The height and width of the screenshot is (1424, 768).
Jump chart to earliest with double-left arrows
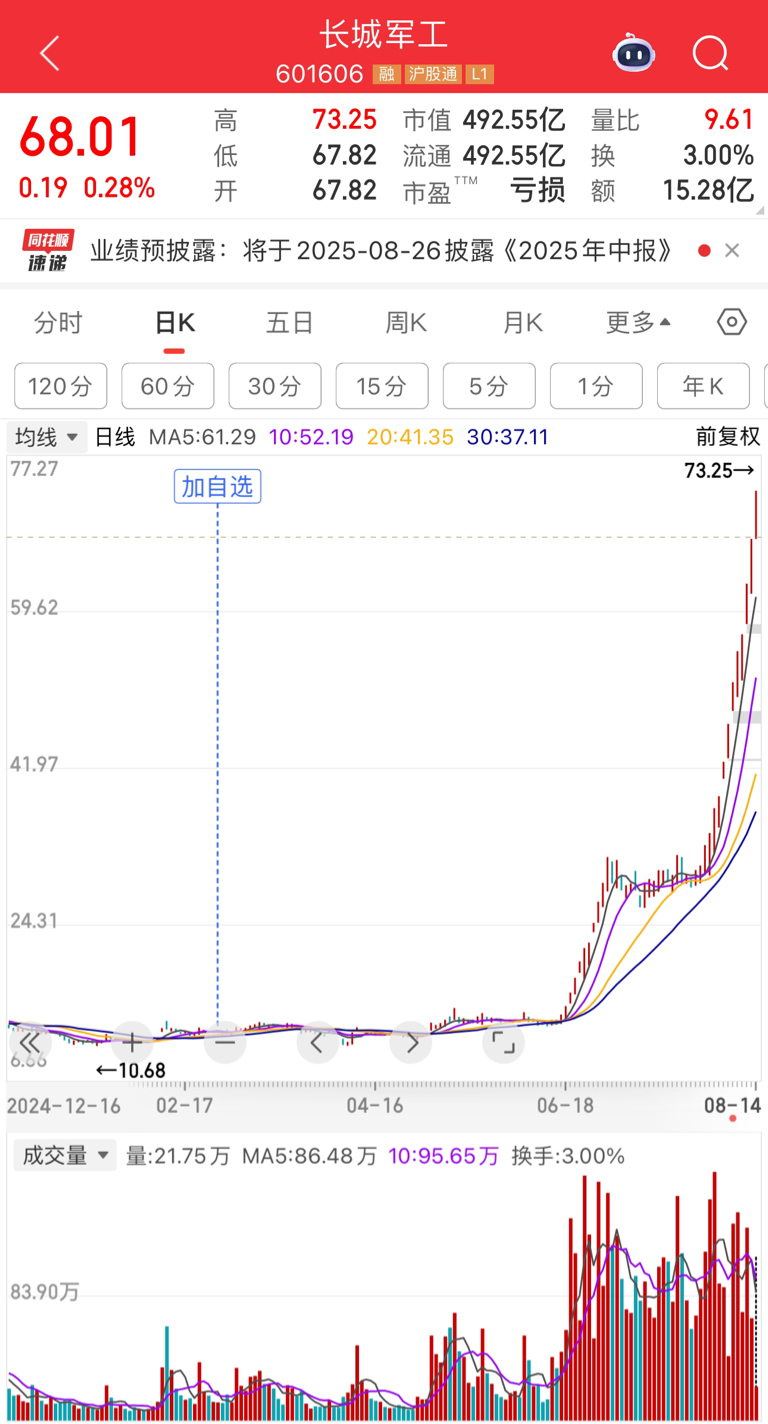30,1043
